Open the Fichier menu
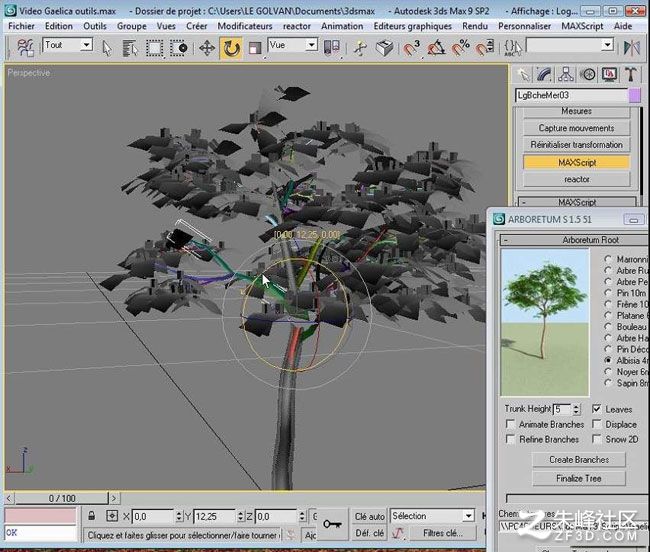The width and height of the screenshot is (650, 552). click(21, 26)
